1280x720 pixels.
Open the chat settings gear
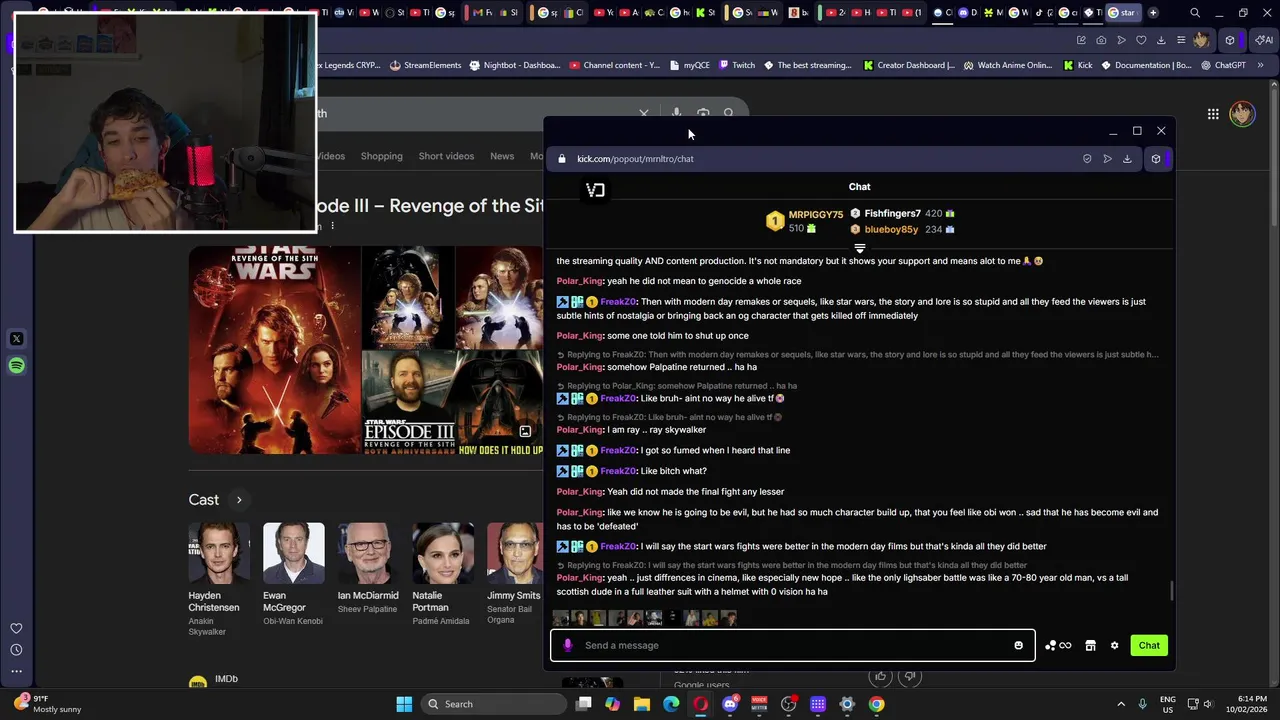[x=1114, y=645]
